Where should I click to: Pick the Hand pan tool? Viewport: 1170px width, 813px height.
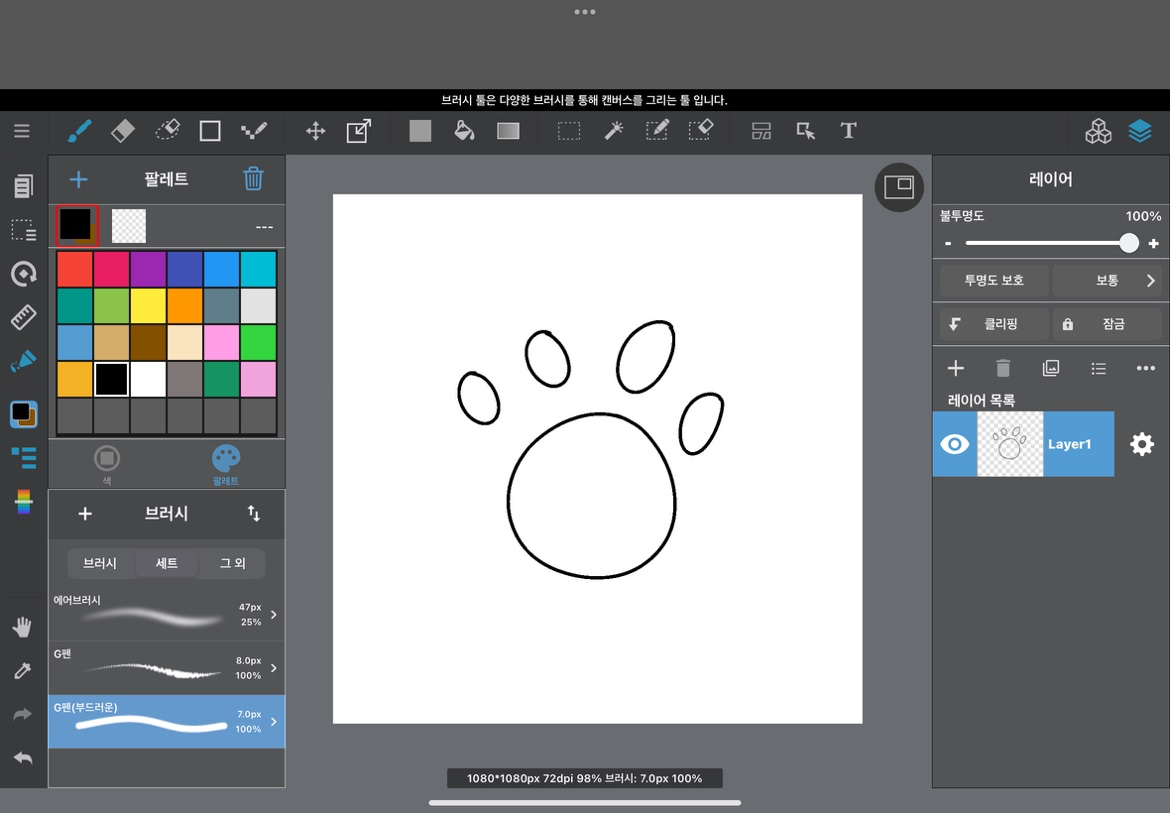pos(22,627)
